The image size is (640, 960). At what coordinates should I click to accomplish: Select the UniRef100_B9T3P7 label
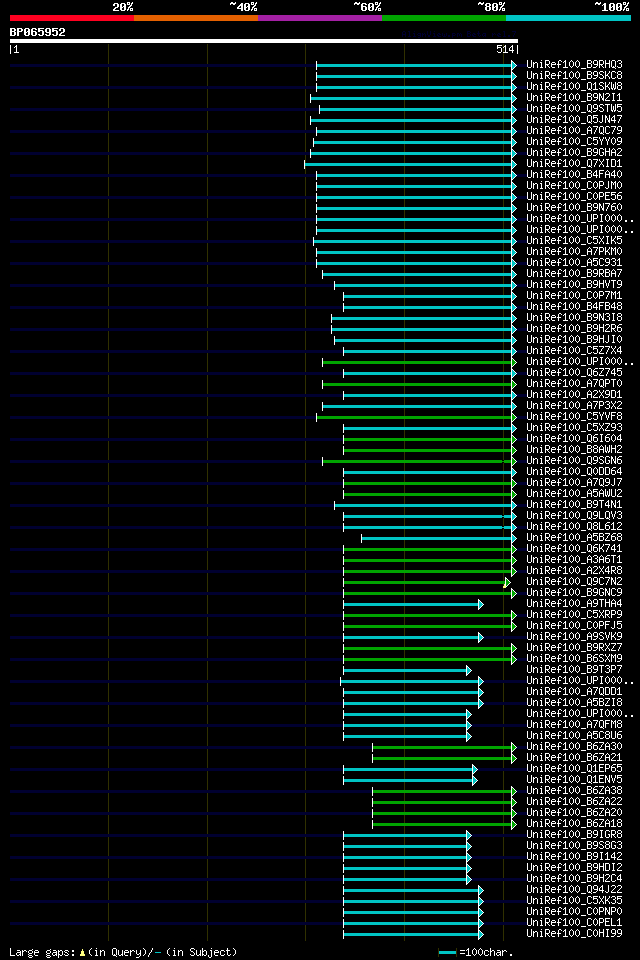574,670
